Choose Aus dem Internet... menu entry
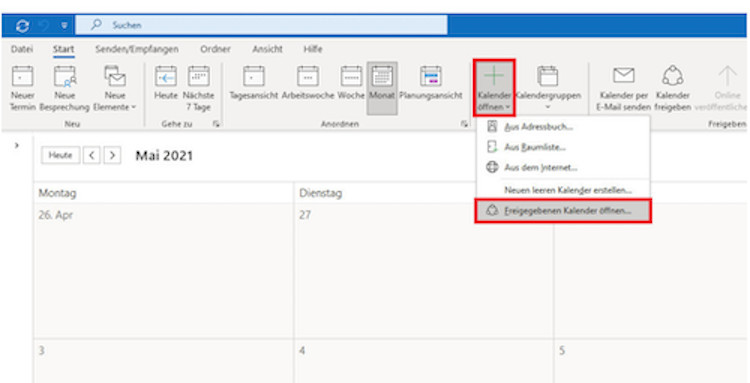The image size is (750, 383). (x=563, y=168)
